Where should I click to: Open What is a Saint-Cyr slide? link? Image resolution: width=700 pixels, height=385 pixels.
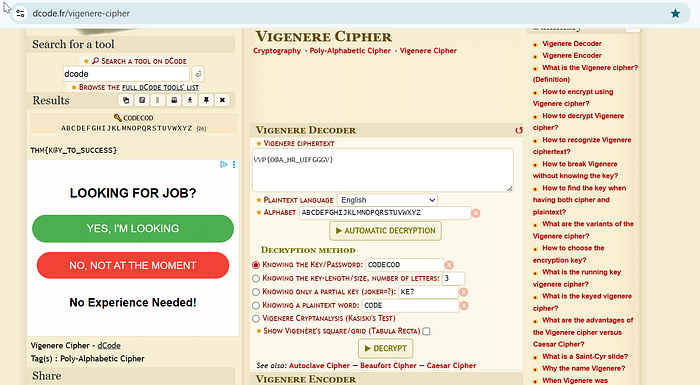(585, 357)
